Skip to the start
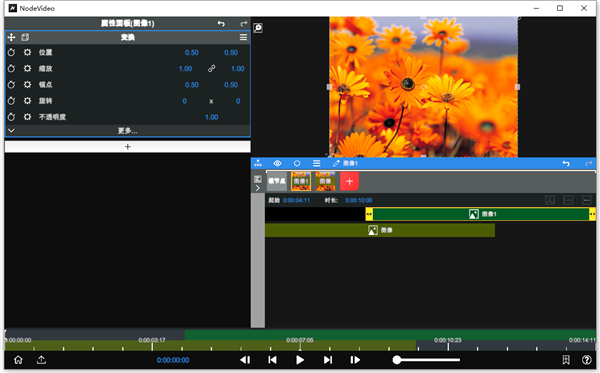 (x=272, y=360)
